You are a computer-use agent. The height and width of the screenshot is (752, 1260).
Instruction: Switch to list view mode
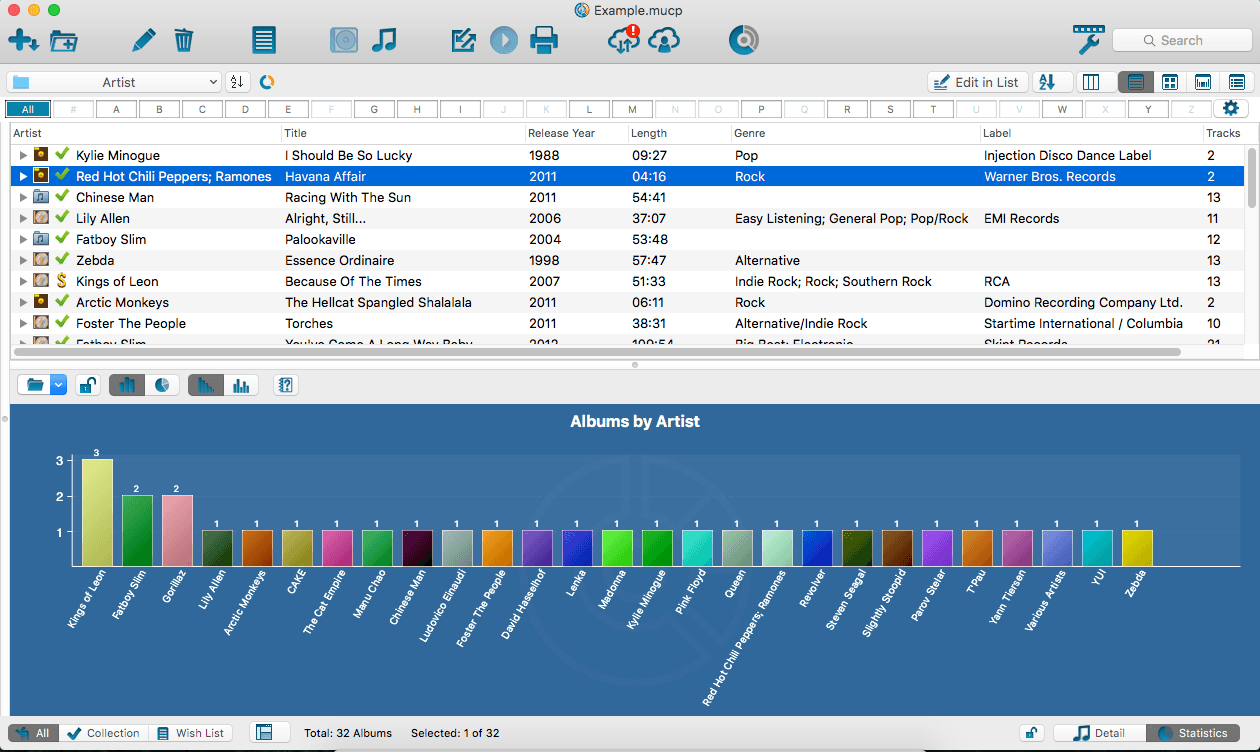(x=1136, y=82)
